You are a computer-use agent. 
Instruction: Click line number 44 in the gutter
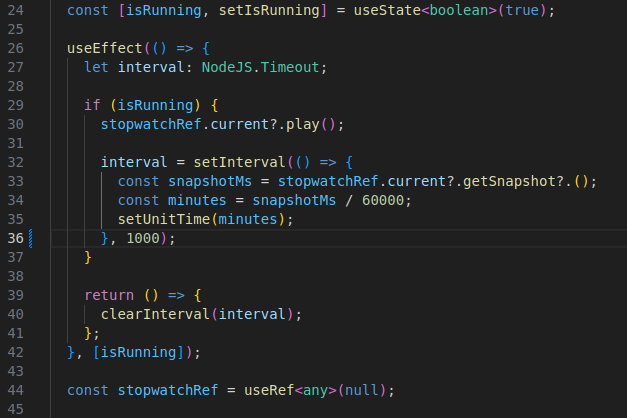tap(16, 389)
